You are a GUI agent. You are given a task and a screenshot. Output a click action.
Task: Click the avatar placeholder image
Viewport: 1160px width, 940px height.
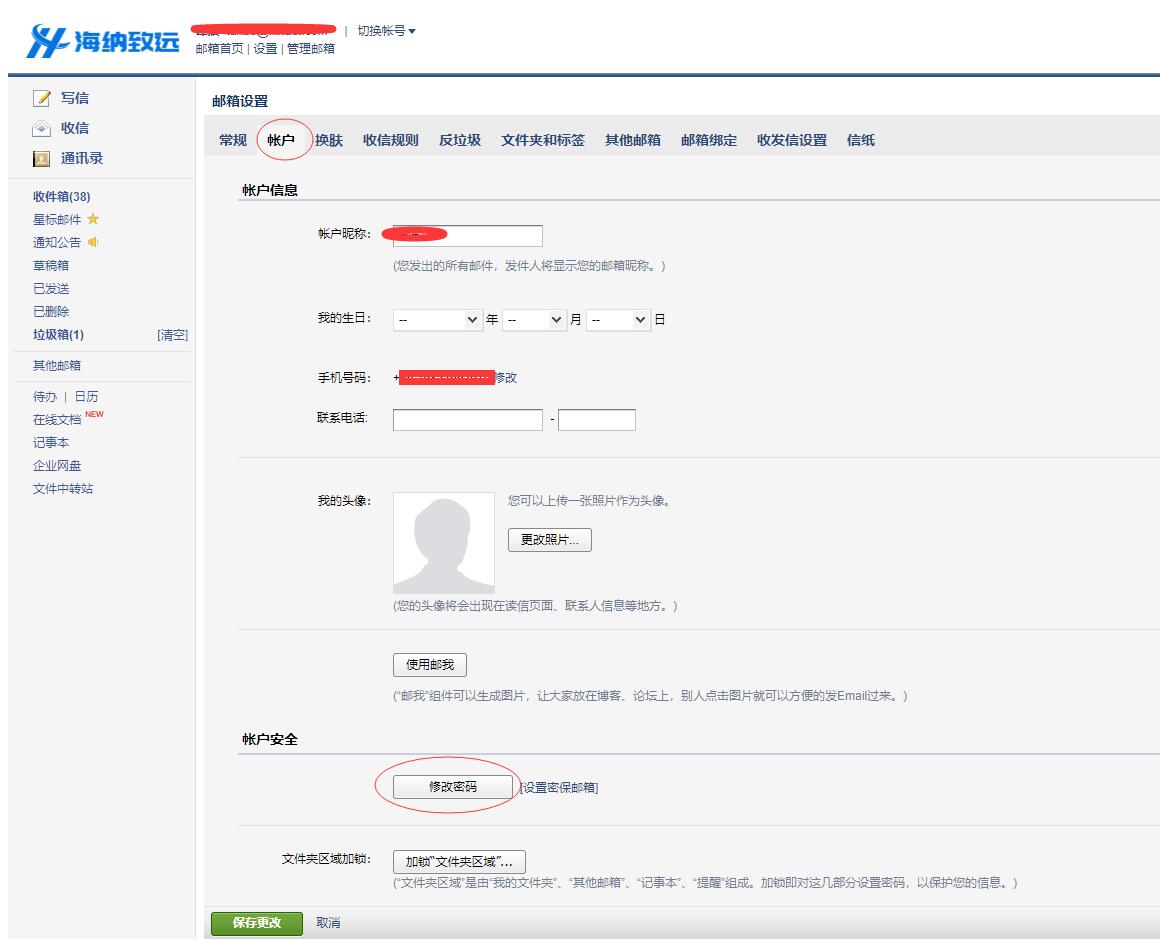click(x=444, y=543)
